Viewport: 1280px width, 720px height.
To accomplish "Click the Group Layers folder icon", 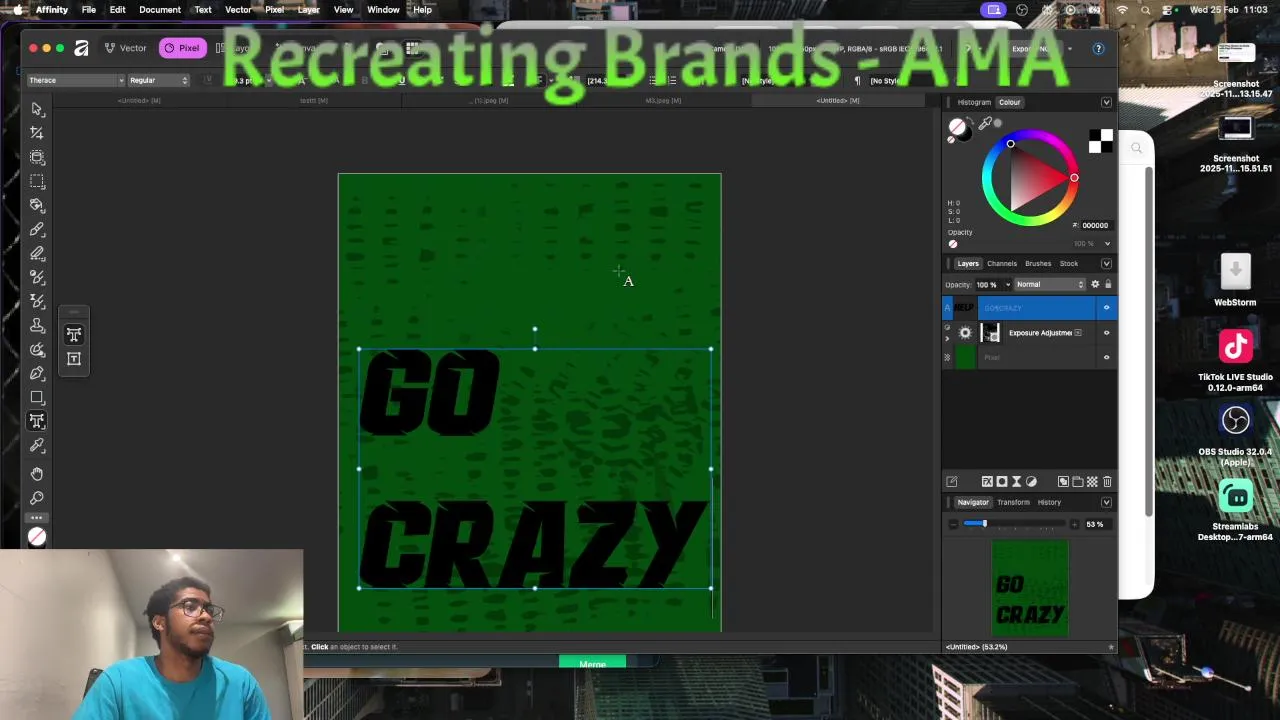I will [1077, 482].
